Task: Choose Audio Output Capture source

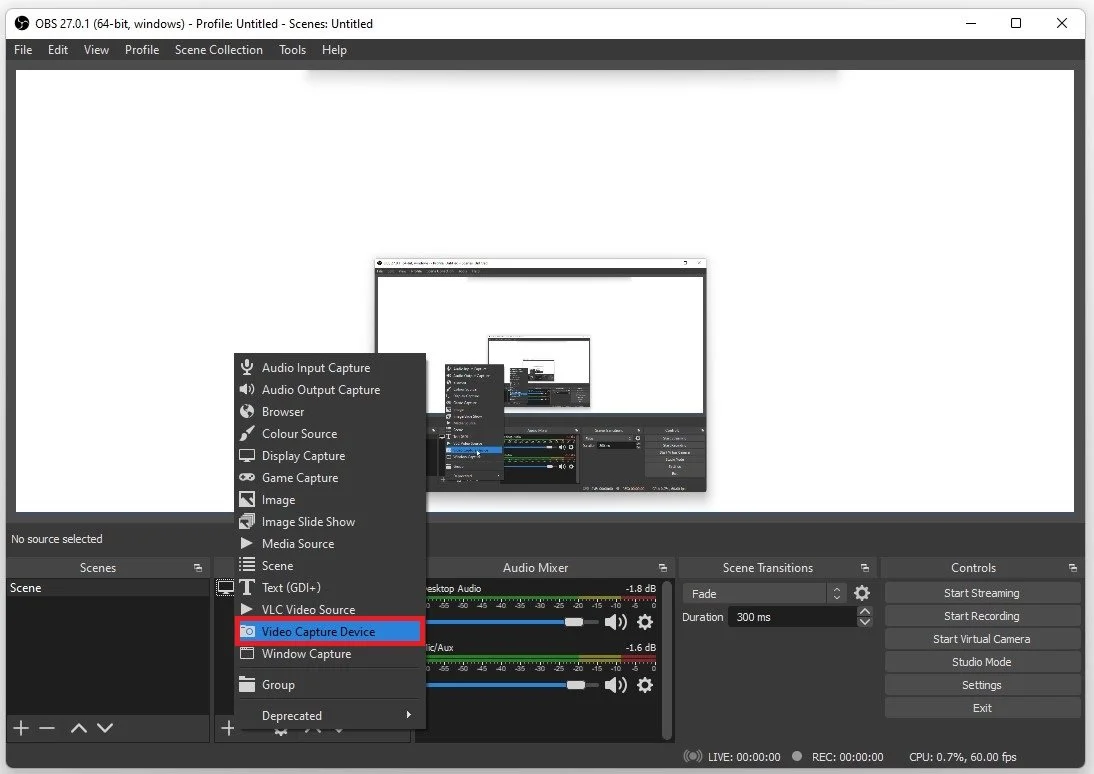Action: click(x=329, y=389)
